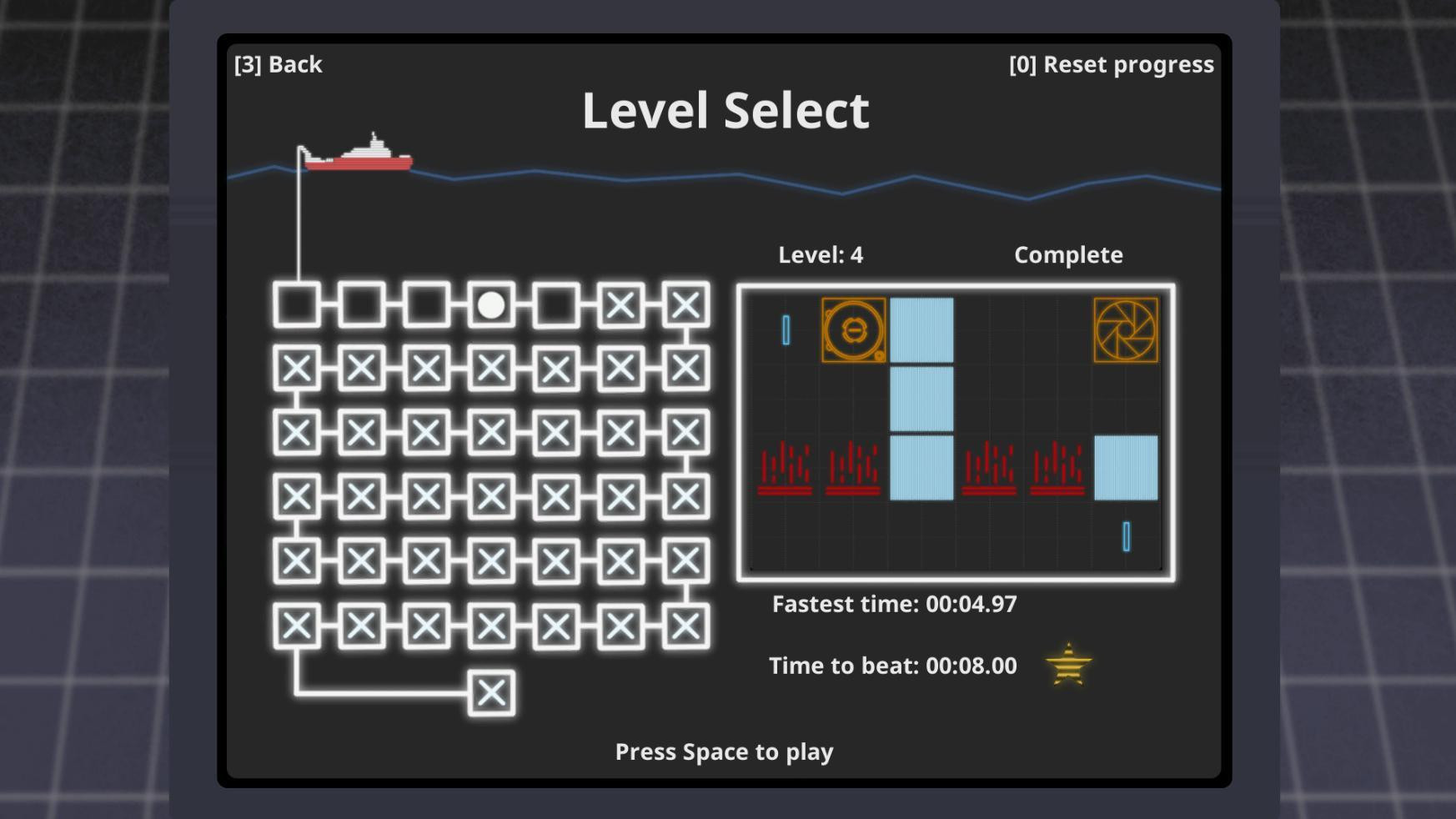This screenshot has width=1456, height=819.
Task: Click the gold star time-to-beat icon
Action: 1068,665
